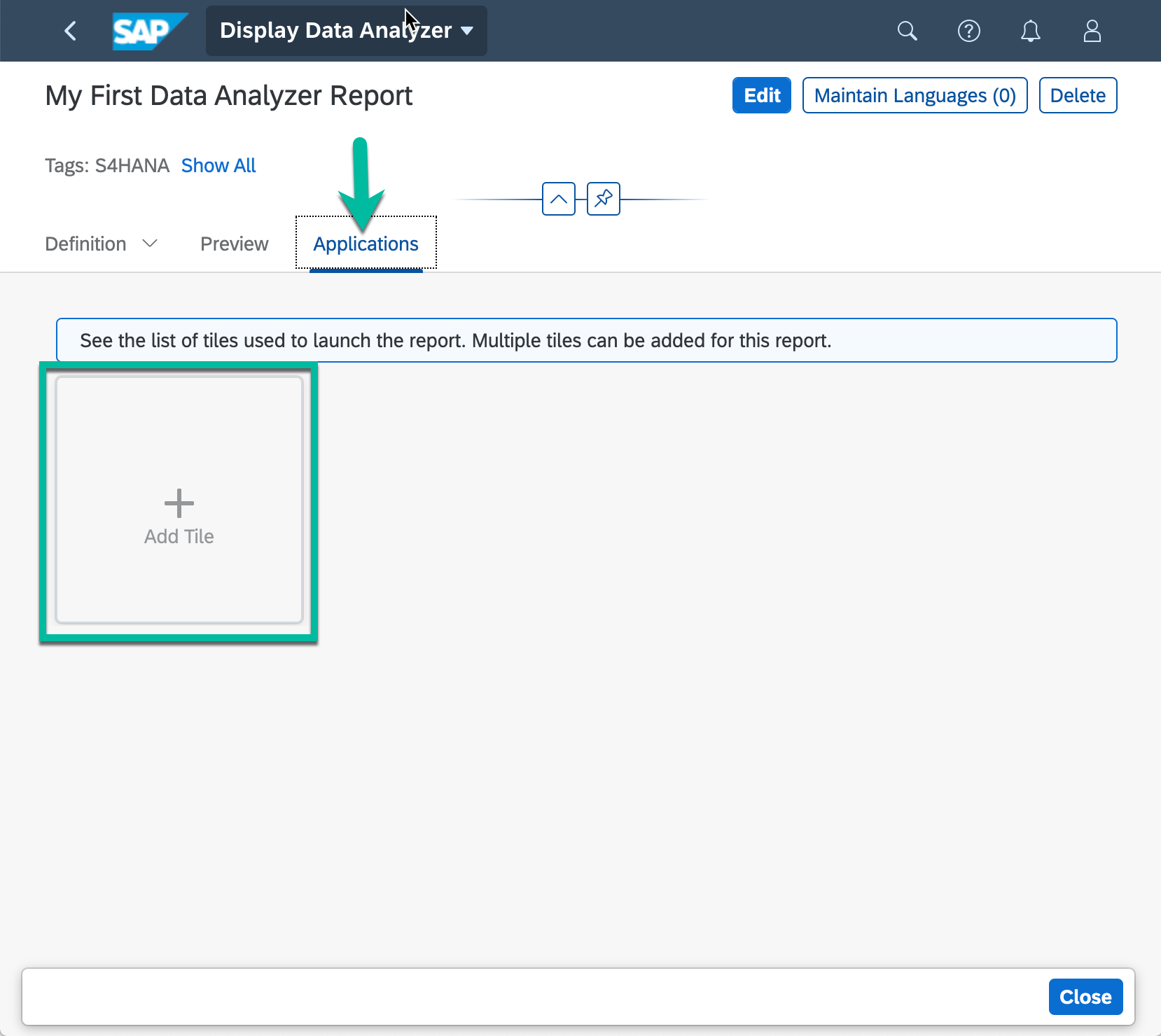Click the SAP logo
Screen dimensions: 1161x1036
[x=148, y=31]
